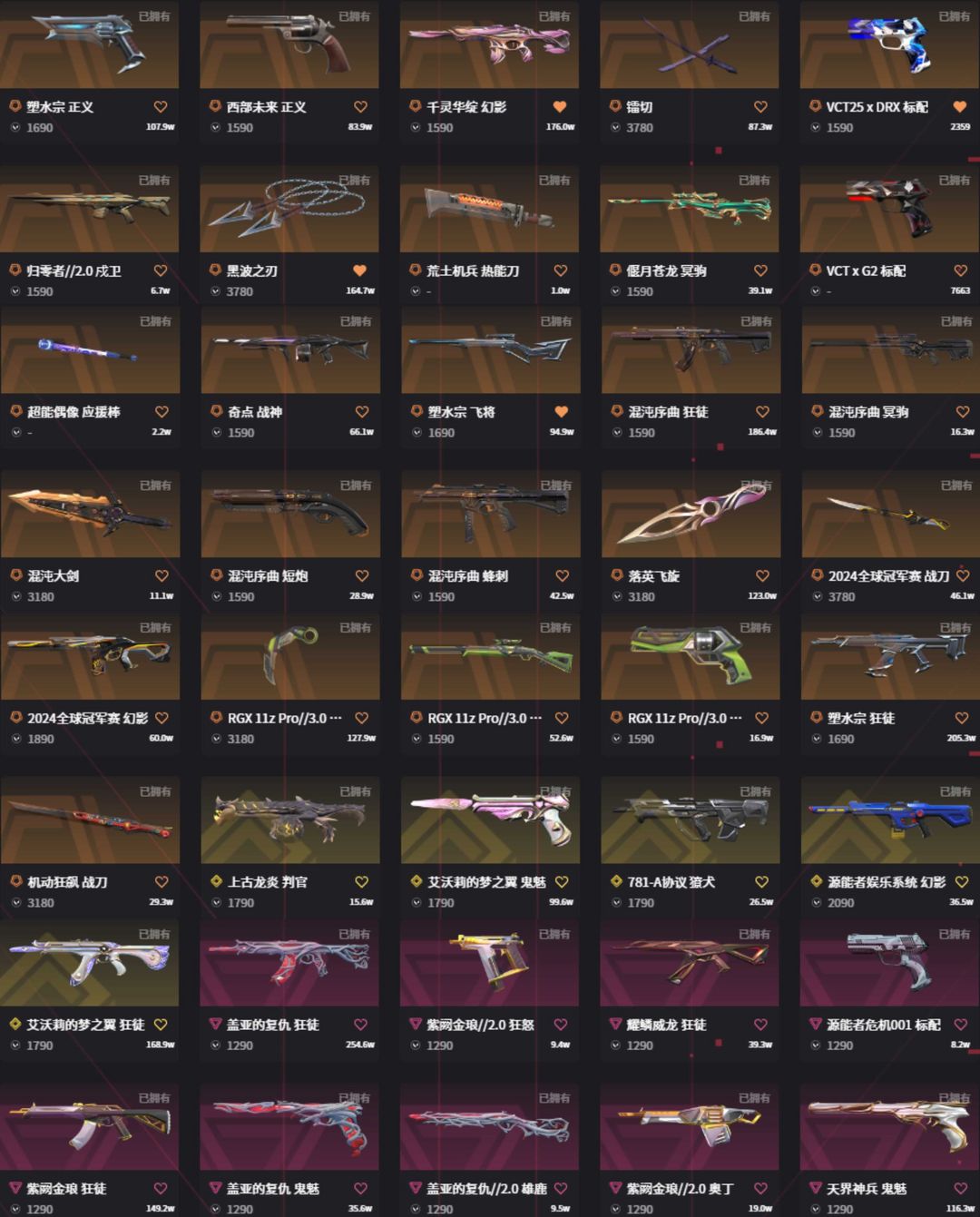The width and height of the screenshot is (980, 1217).
Task: Click 紫阙金琅//2.0 奥丁 skin name
Action: (x=680, y=1188)
